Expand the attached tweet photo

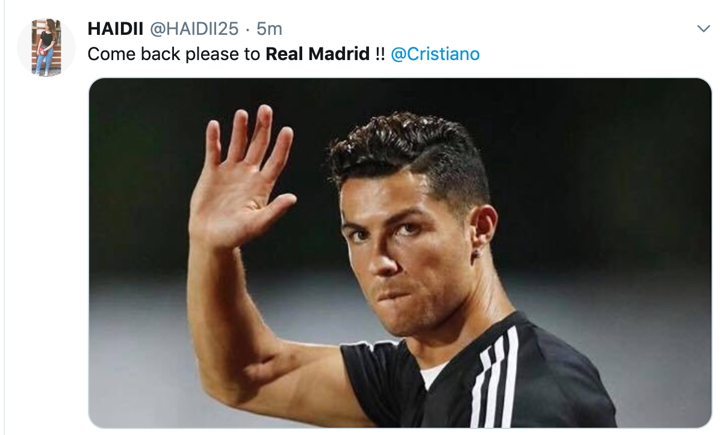[x=400, y=253]
